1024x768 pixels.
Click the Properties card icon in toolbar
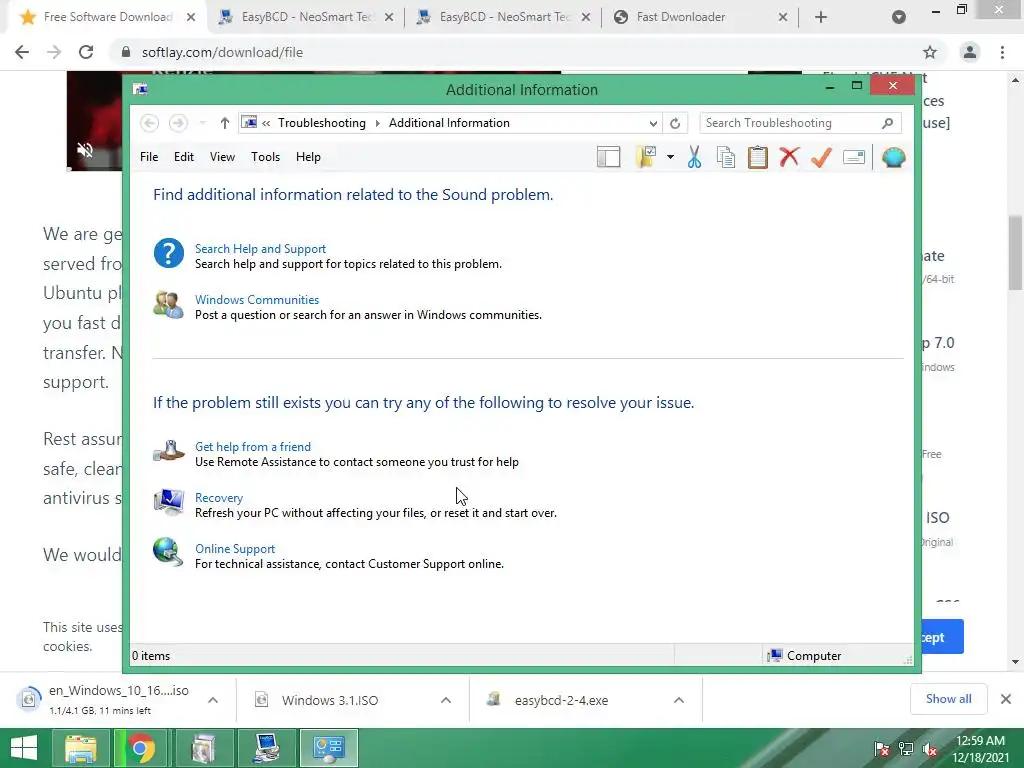pos(854,157)
